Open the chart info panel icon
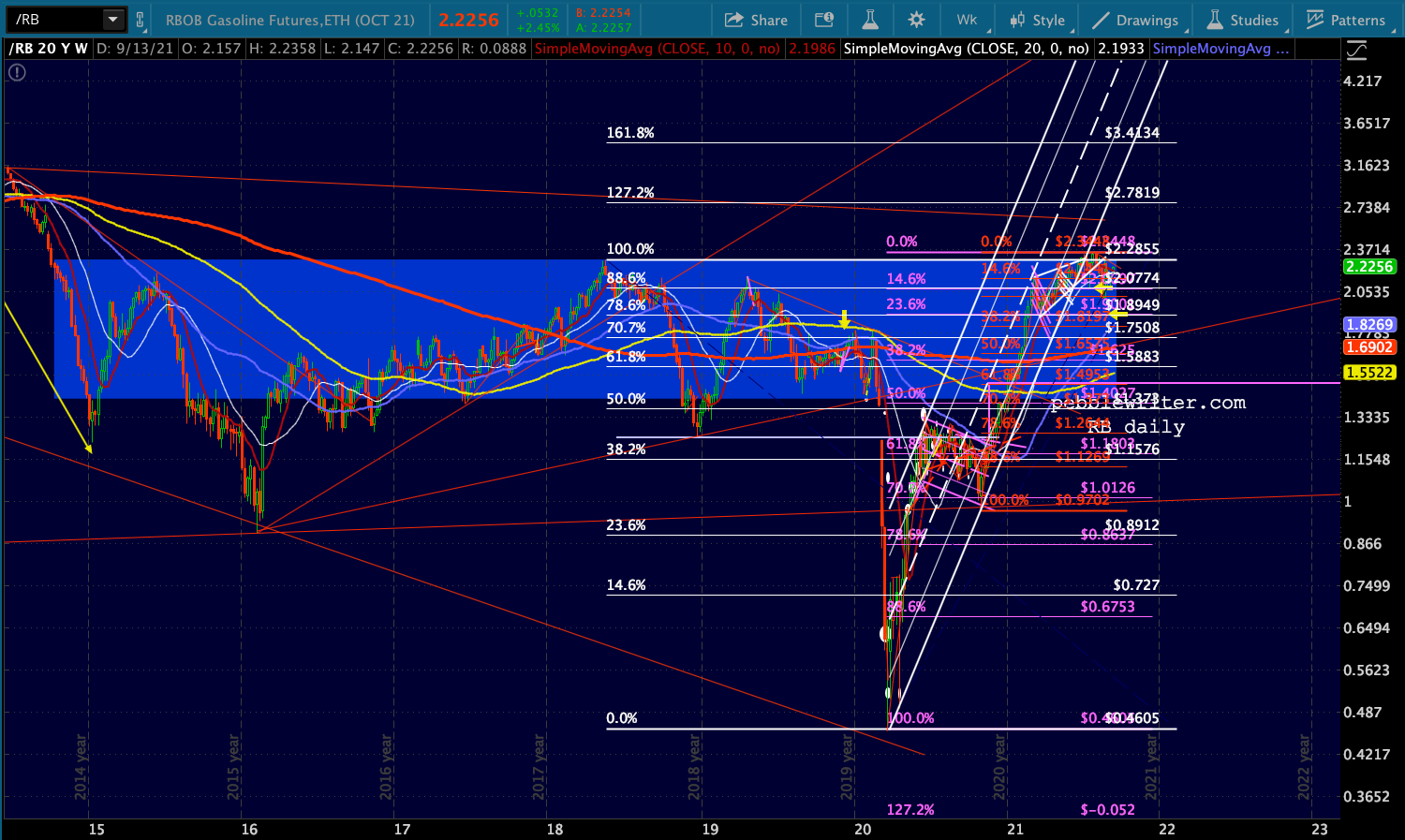The width and height of the screenshot is (1405, 840). (823, 20)
